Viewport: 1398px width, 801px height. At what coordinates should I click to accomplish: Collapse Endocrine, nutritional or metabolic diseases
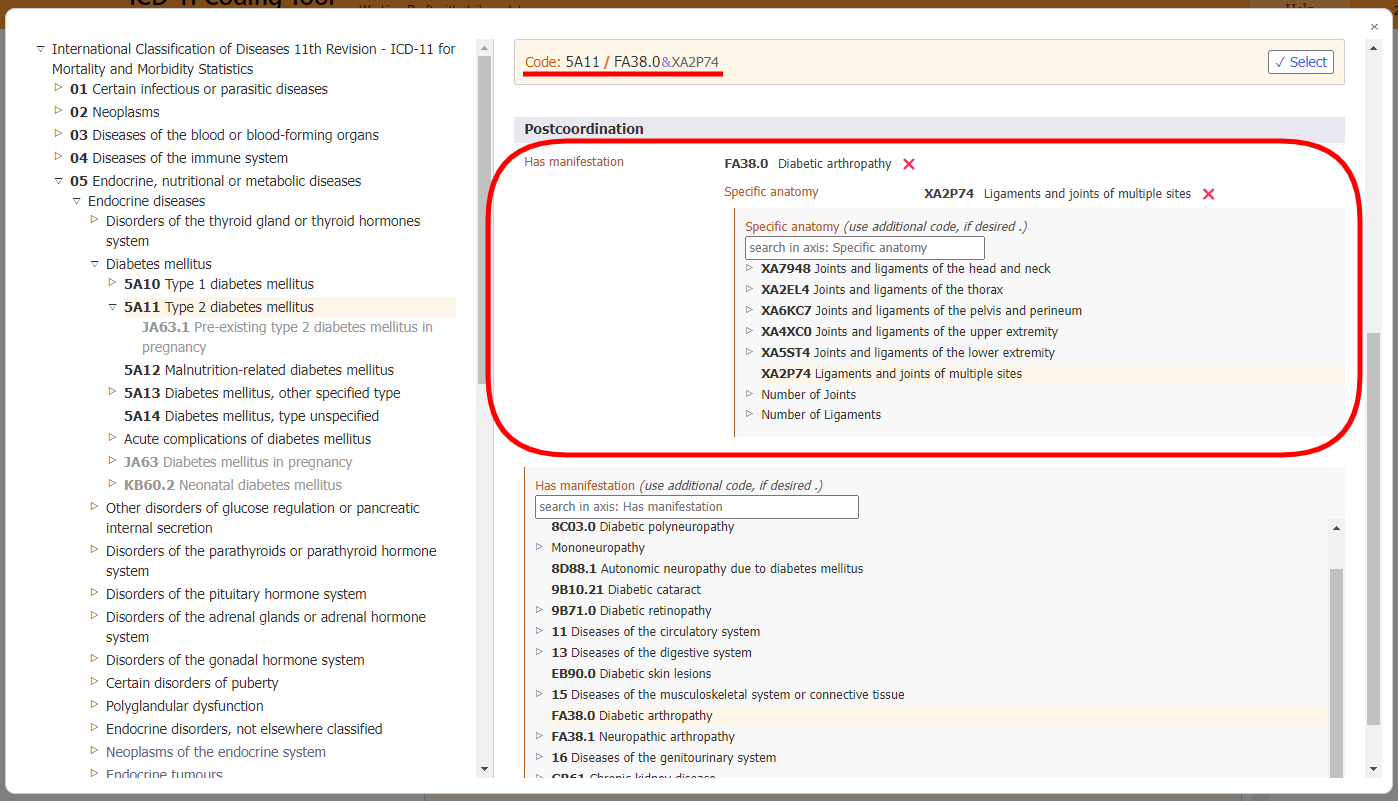coord(58,181)
